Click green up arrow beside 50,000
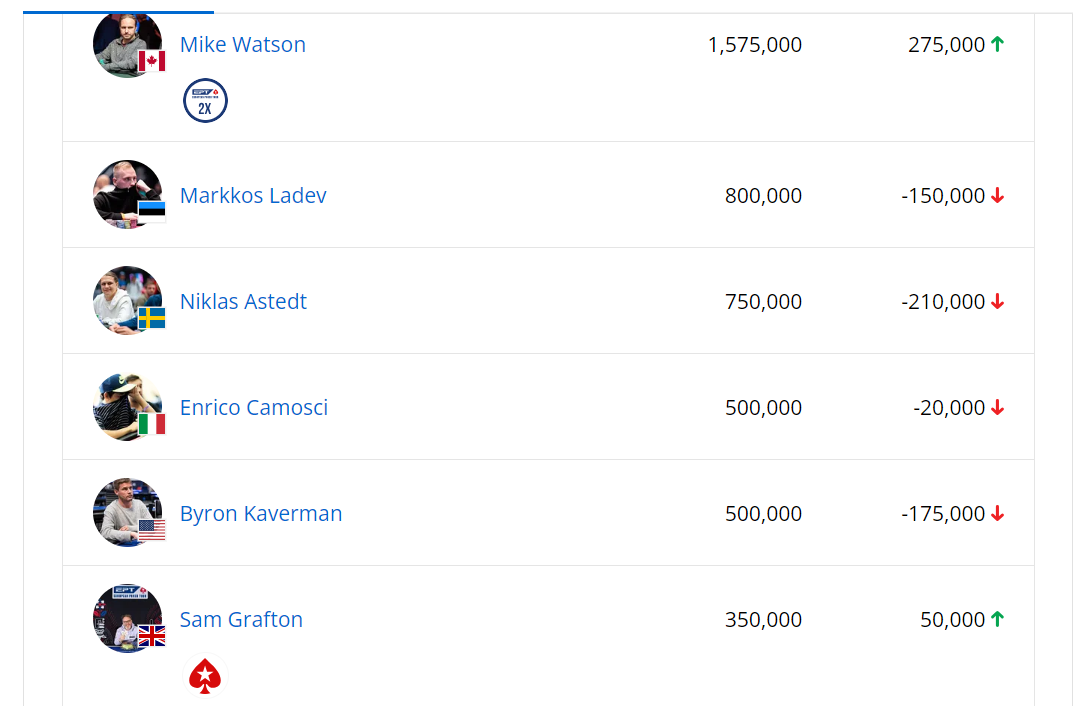Image resolution: width=1078 pixels, height=706 pixels. tap(997, 619)
